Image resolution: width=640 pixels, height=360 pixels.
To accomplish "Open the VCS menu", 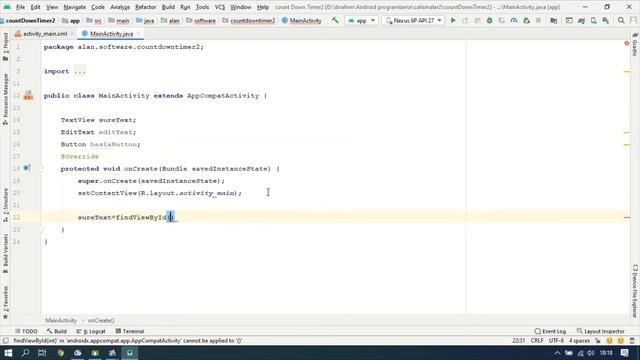I will click(220, 7).
